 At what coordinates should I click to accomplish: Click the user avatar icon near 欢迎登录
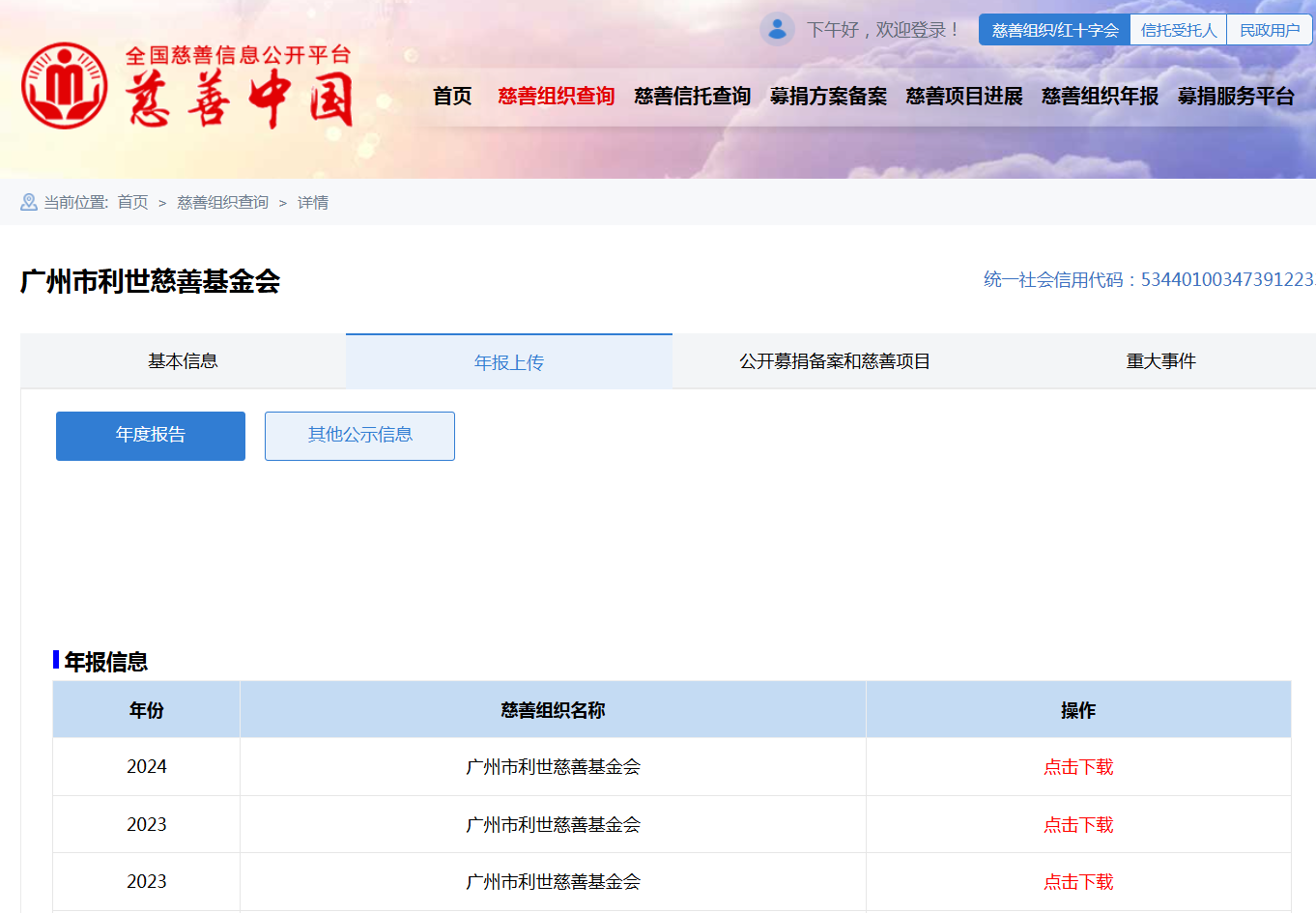[778, 29]
